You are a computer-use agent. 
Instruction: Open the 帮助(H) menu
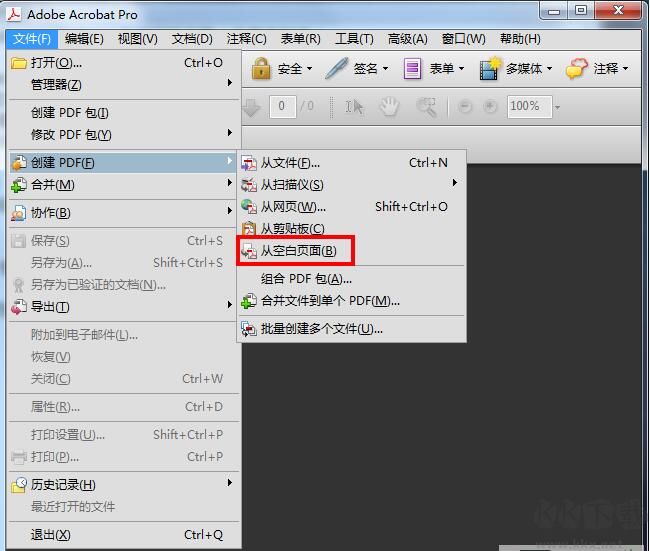pos(520,39)
